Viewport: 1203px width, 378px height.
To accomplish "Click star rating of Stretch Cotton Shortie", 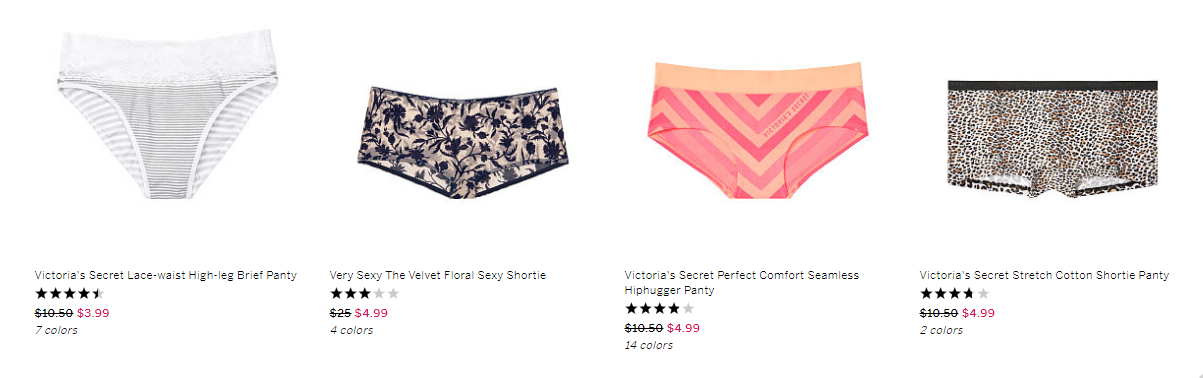I will click(x=954, y=294).
